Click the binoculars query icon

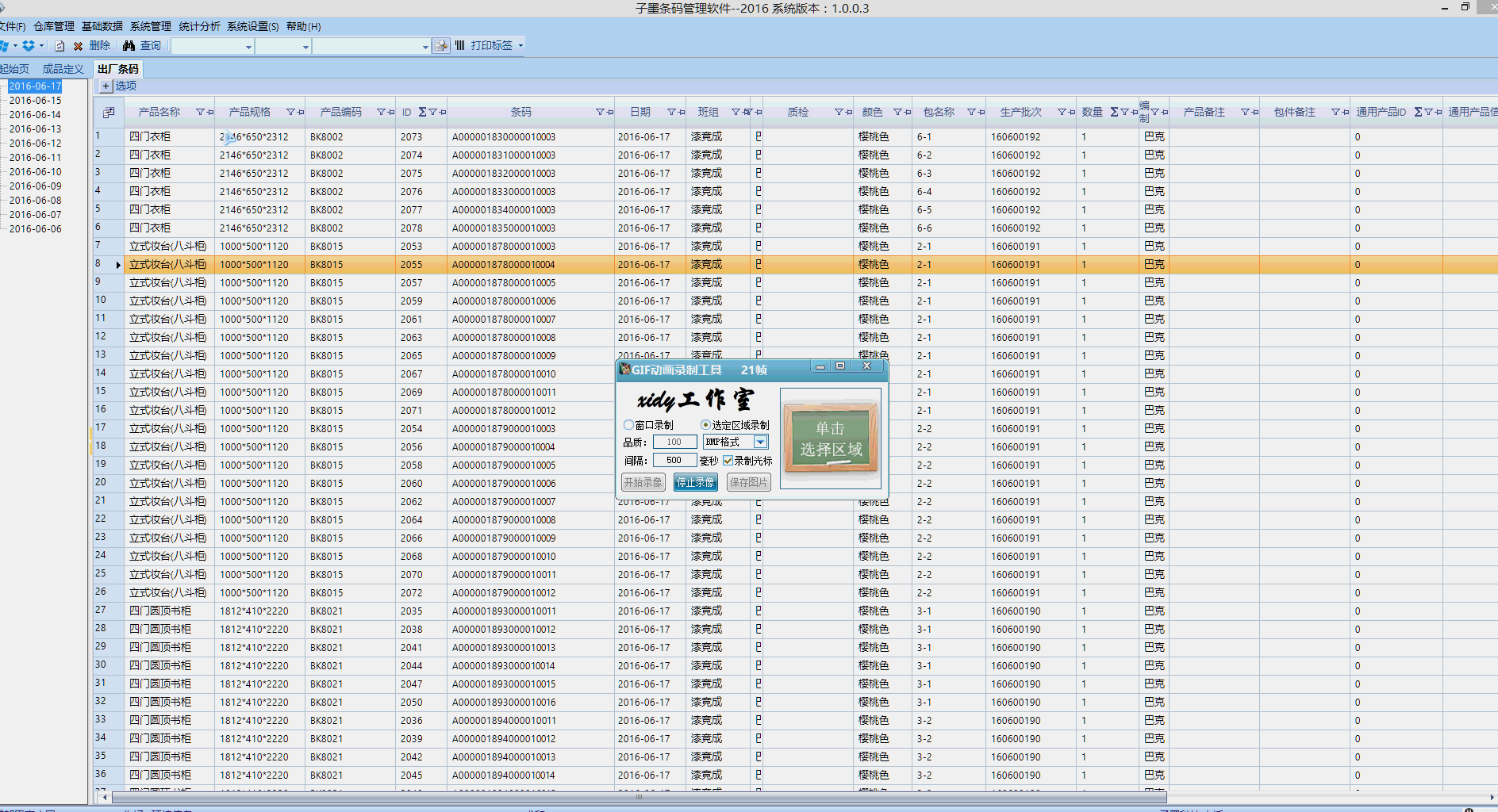(129, 46)
